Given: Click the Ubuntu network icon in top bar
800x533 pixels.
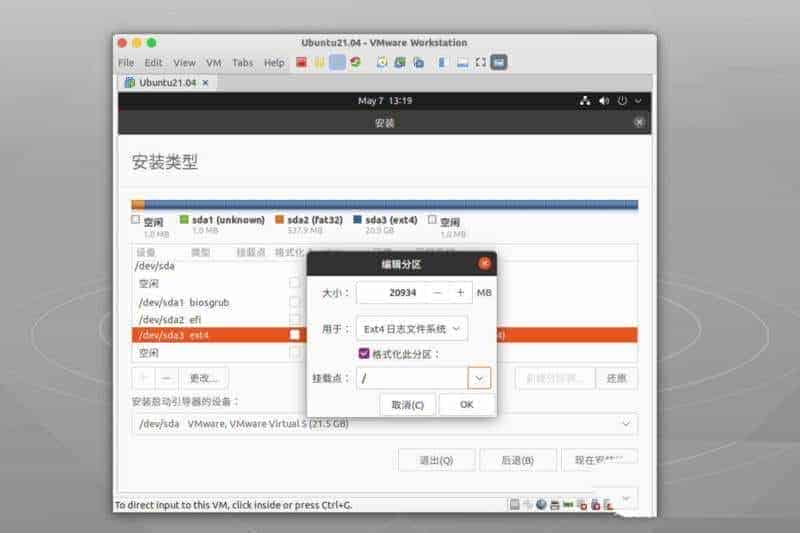Looking at the screenshot, I should (585, 101).
